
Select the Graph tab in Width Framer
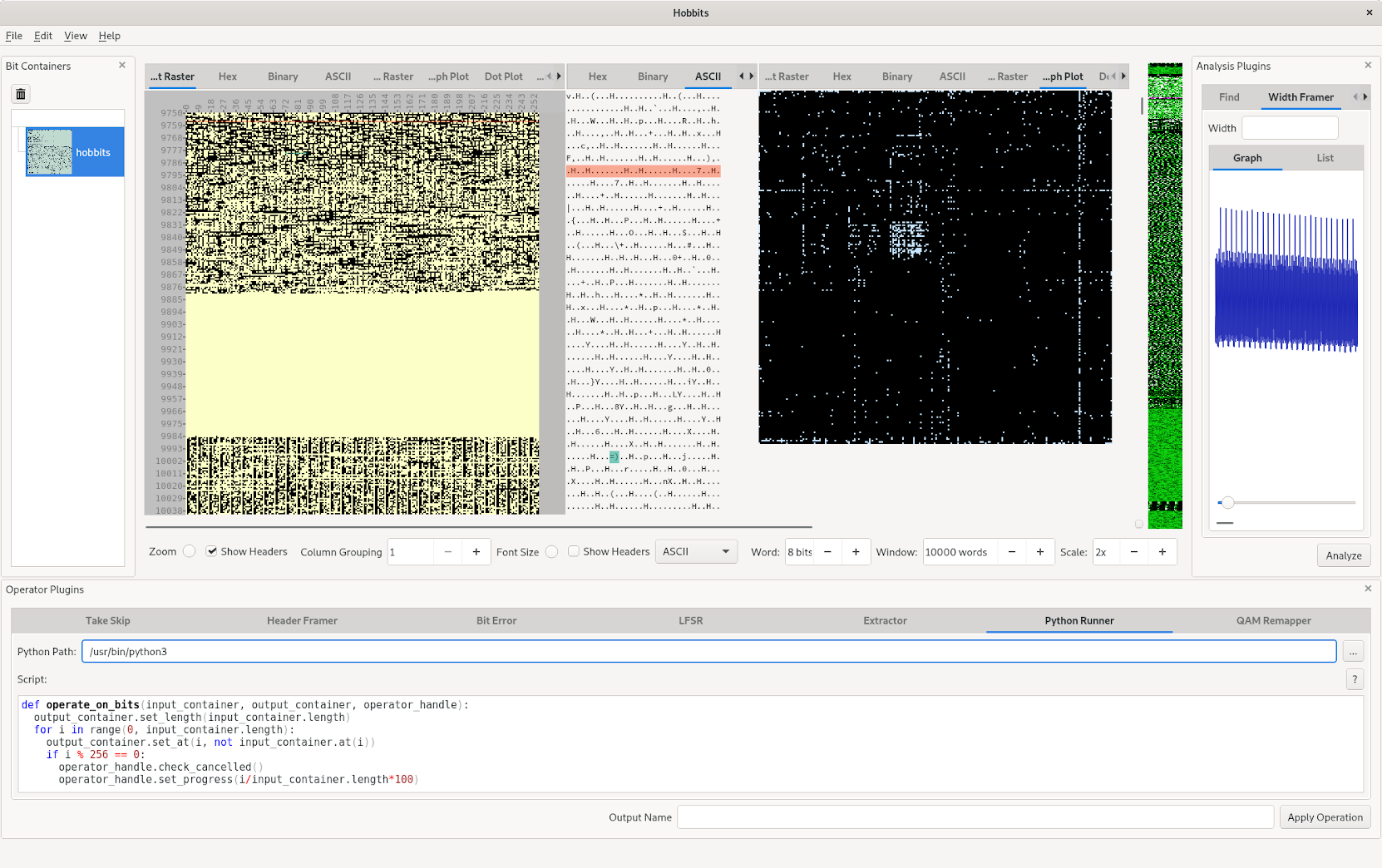point(1247,158)
